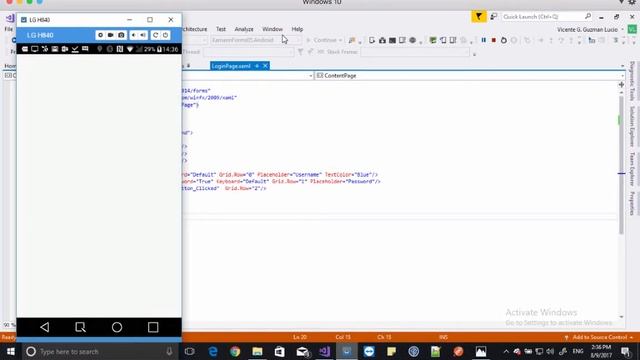
Task: Click the TextColor="Blue" attribute in code
Action: (348, 175)
